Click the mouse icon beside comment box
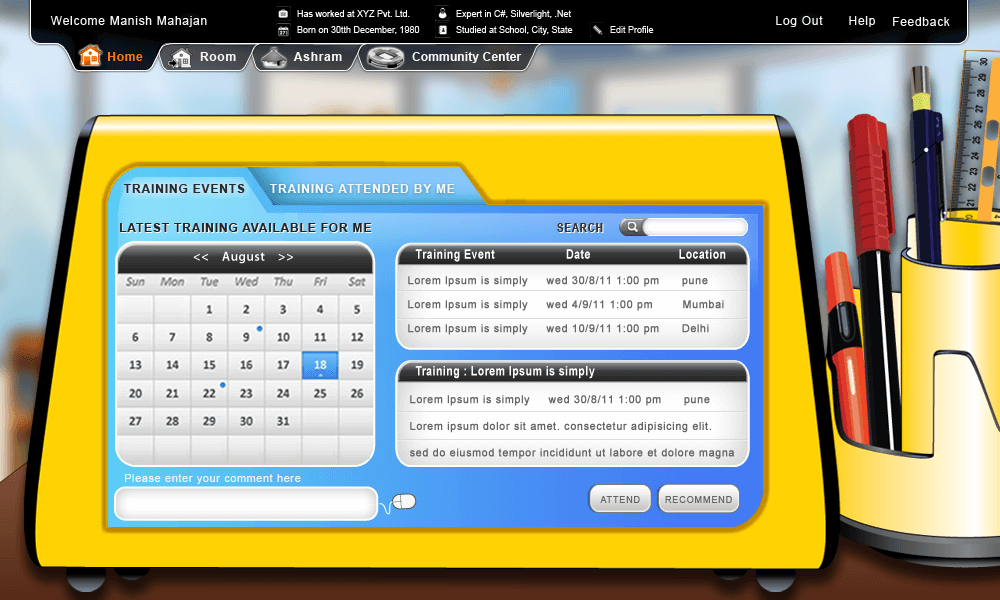The image size is (1000, 600). [404, 502]
